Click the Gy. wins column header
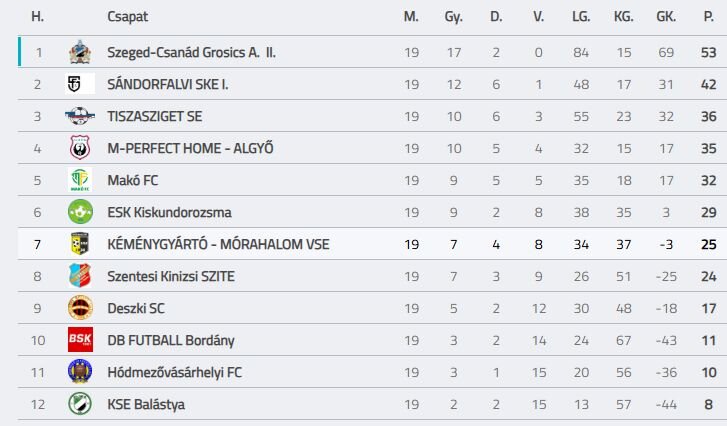 click(x=453, y=17)
